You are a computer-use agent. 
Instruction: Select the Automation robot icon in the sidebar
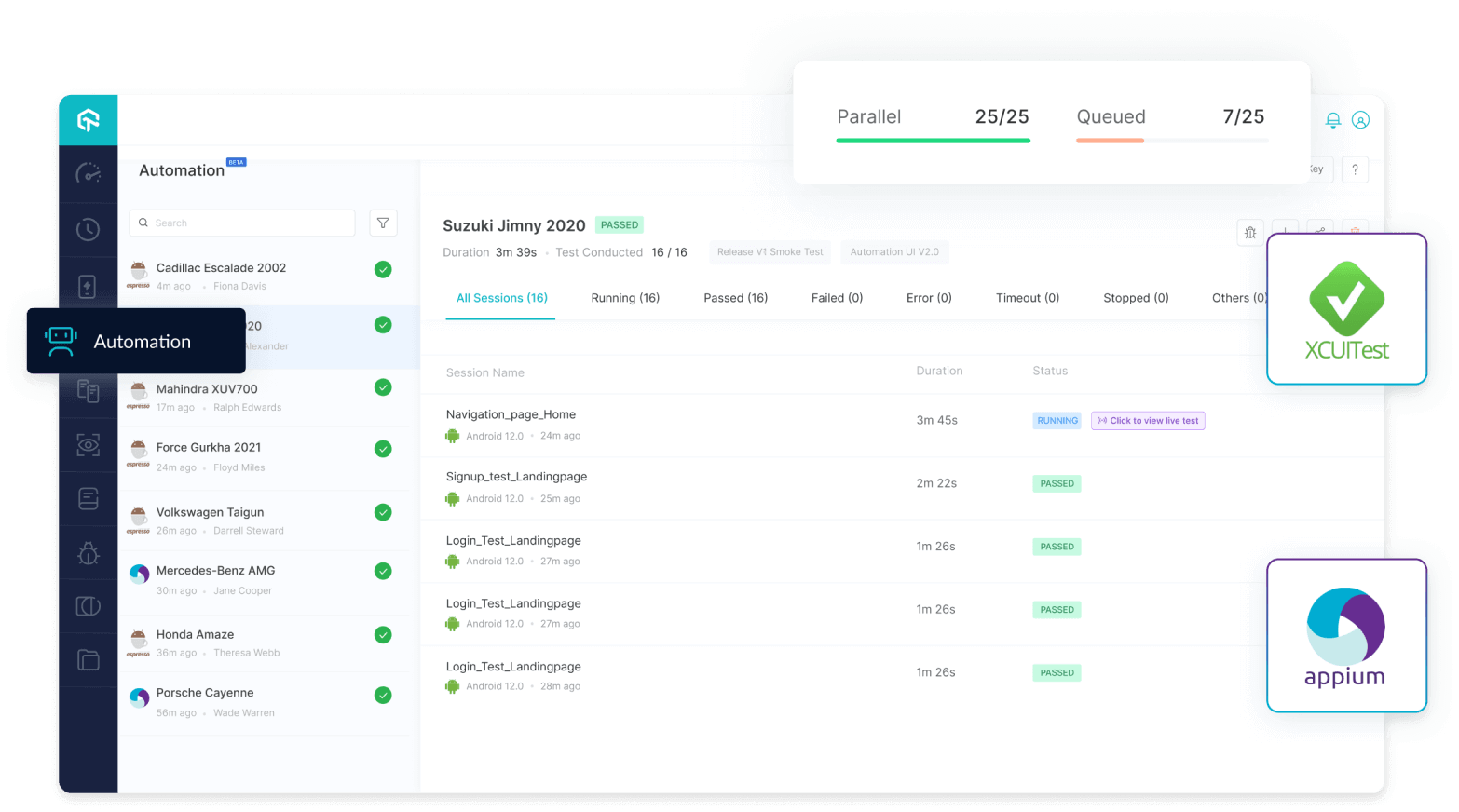[x=88, y=341]
